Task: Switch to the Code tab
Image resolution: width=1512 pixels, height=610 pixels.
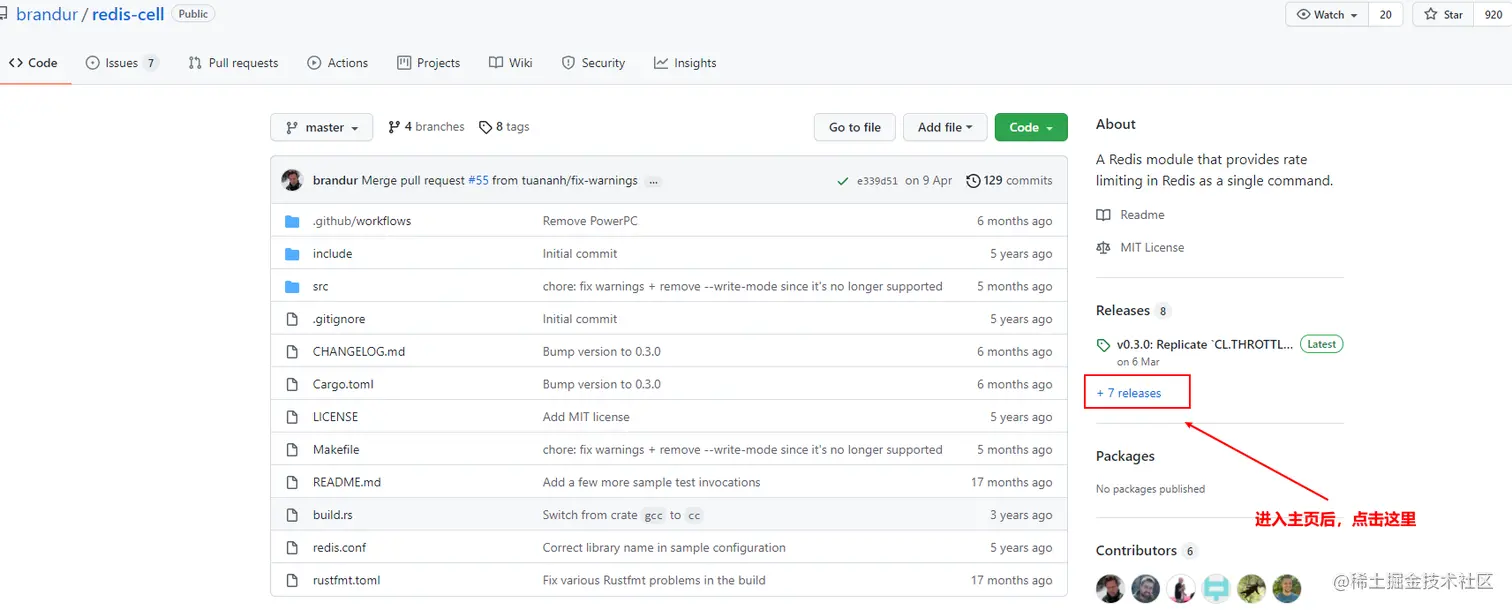Action: [x=33, y=63]
